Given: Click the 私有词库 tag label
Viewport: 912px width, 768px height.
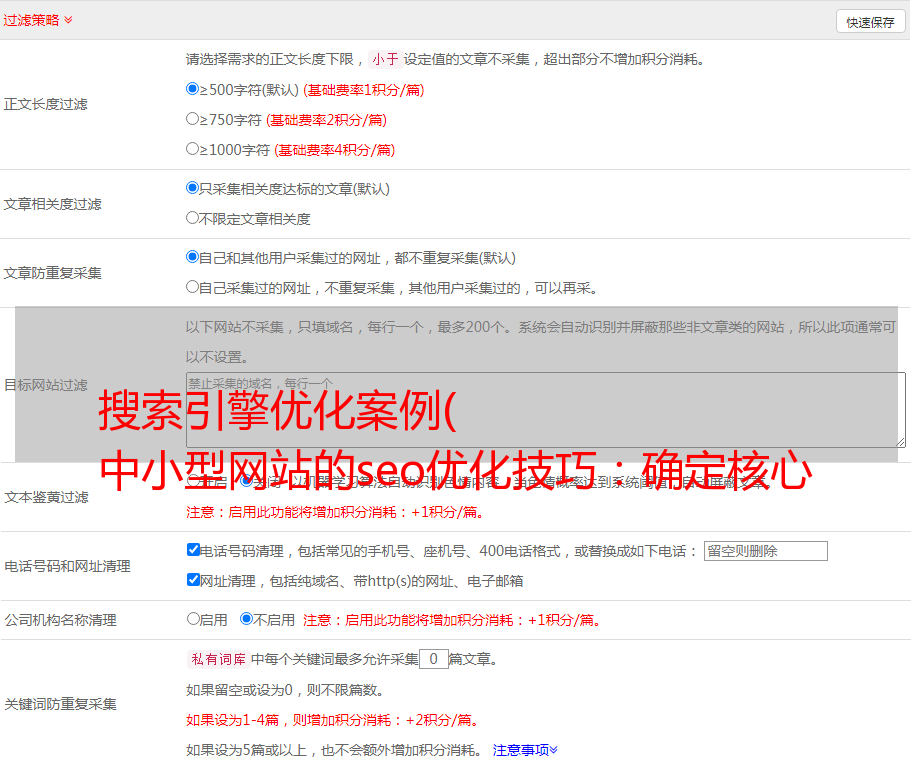Looking at the screenshot, I should 215,659.
